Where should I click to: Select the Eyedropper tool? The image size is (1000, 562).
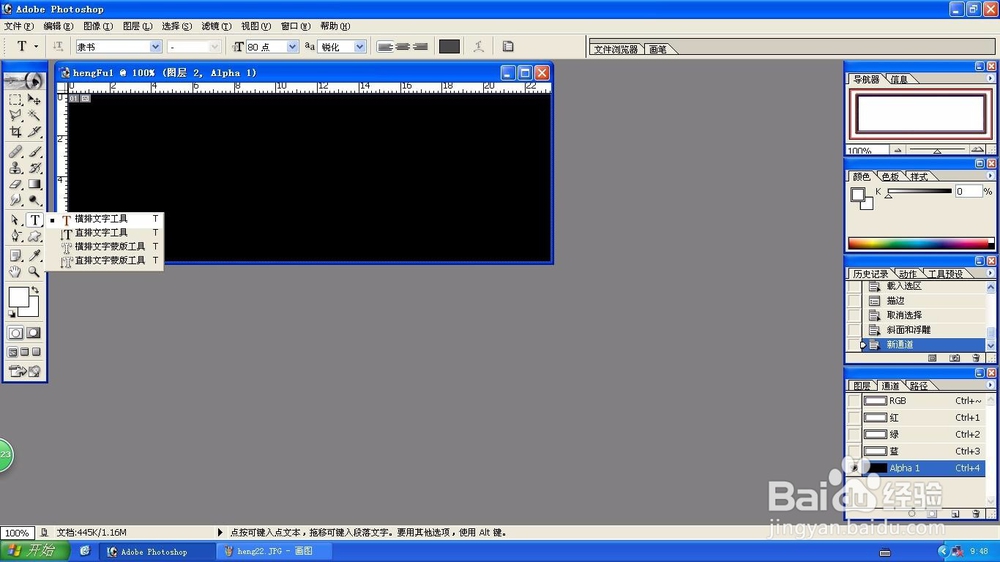[34, 256]
